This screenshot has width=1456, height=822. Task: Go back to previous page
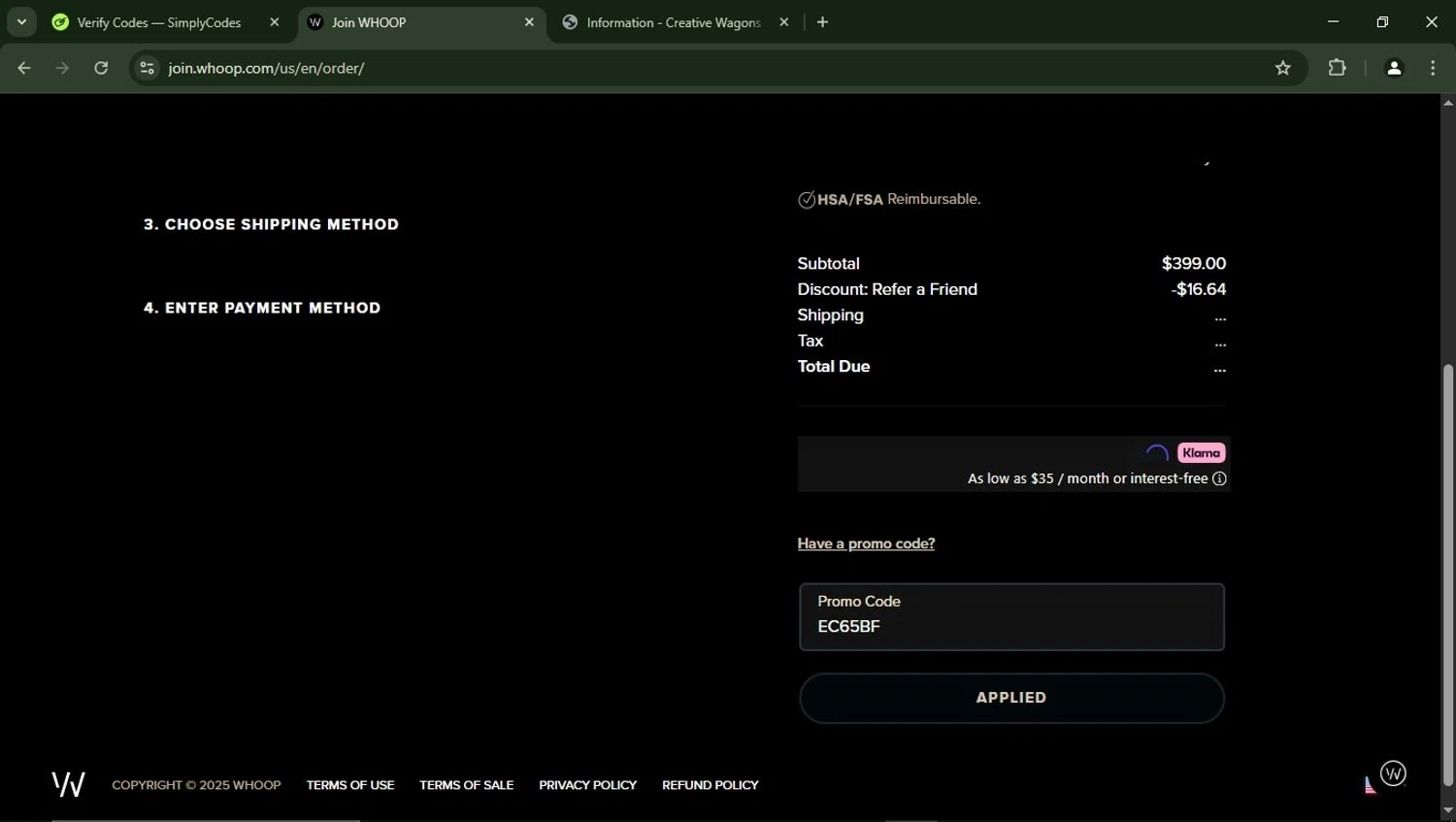(x=24, y=68)
